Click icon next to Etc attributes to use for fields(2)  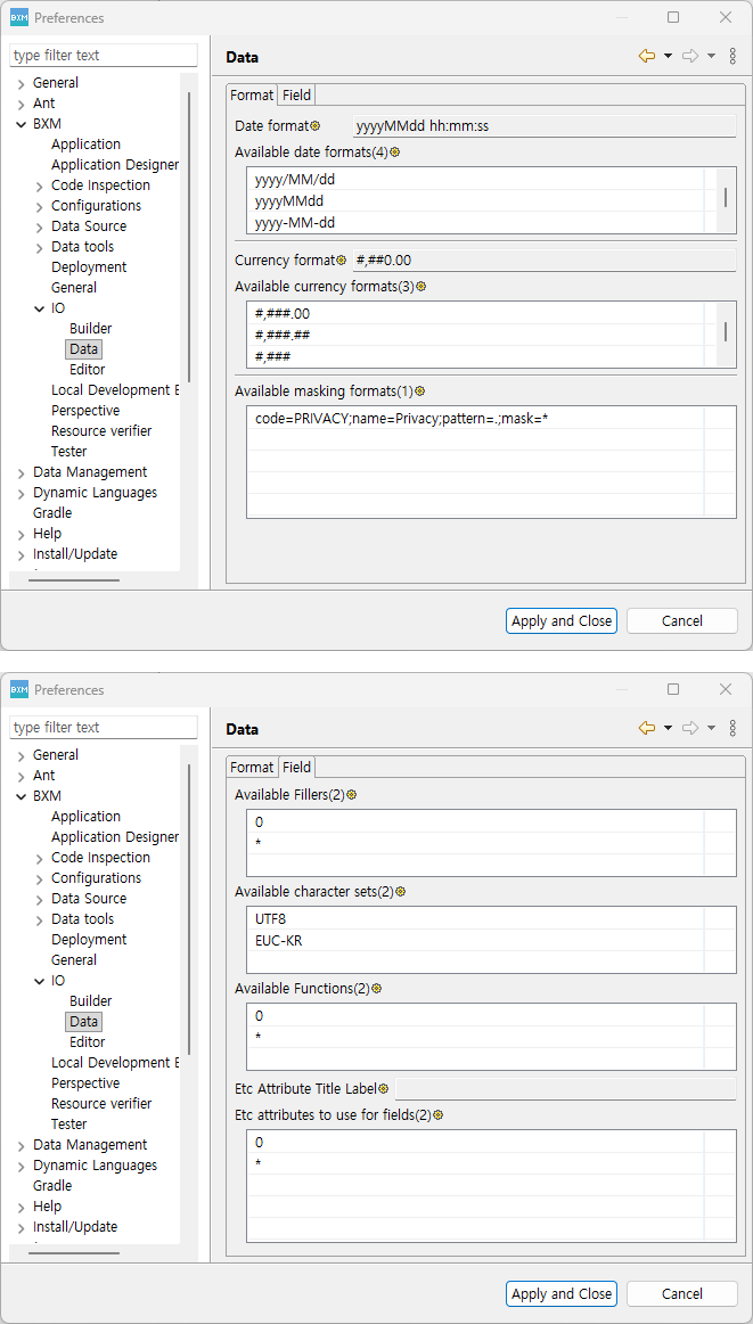point(437,1115)
